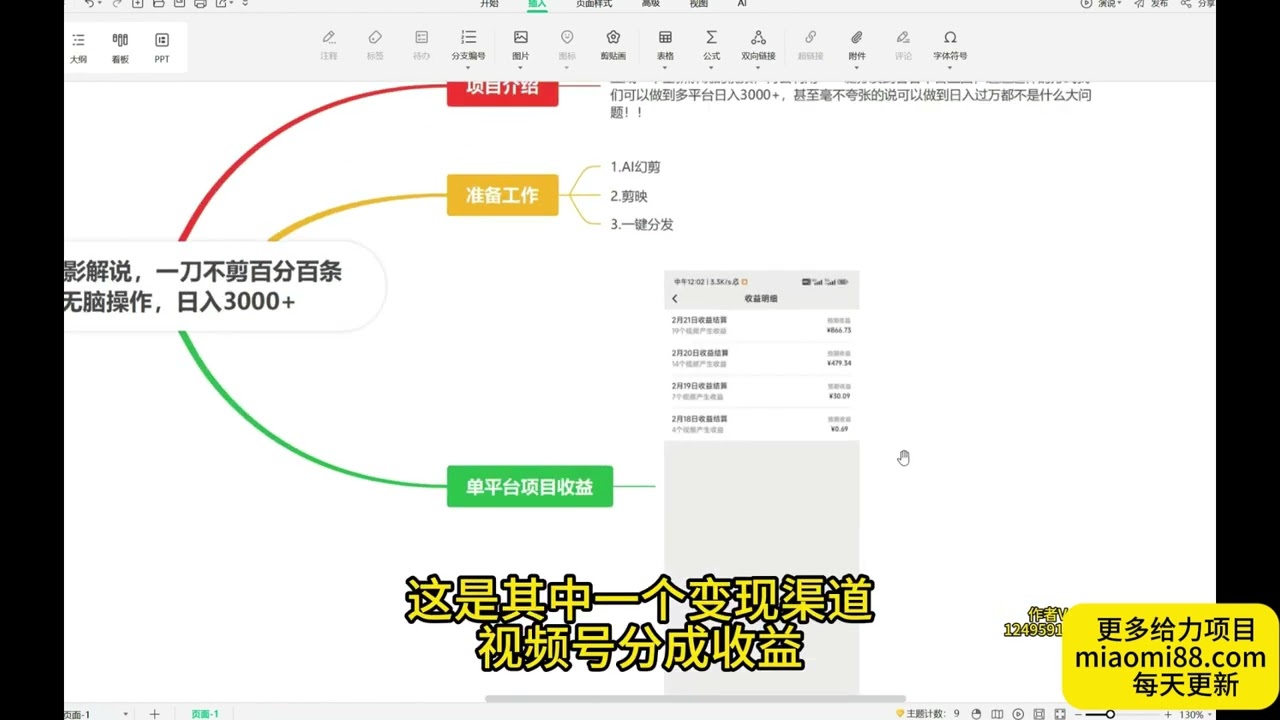This screenshot has height=720, width=1280.
Task: Switch to the 大纲 outline view
Action: click(78, 47)
